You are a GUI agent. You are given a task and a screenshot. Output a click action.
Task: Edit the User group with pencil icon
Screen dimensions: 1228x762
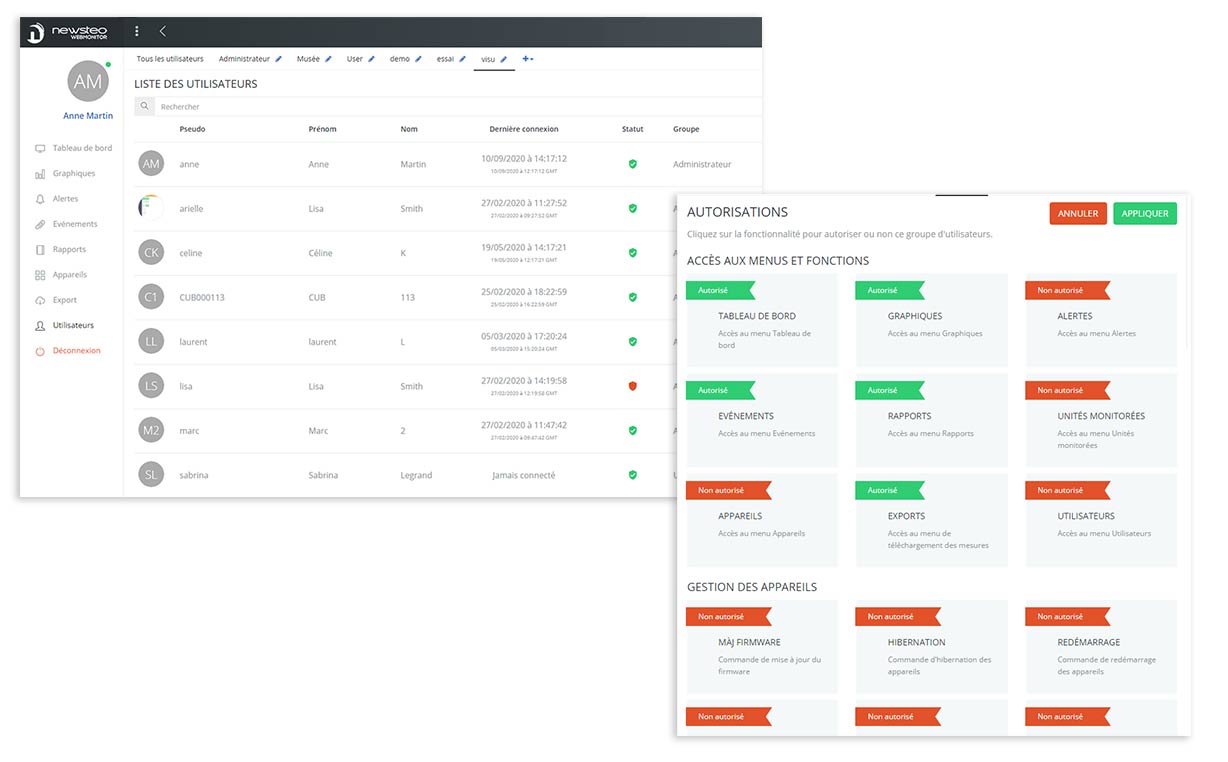(371, 59)
